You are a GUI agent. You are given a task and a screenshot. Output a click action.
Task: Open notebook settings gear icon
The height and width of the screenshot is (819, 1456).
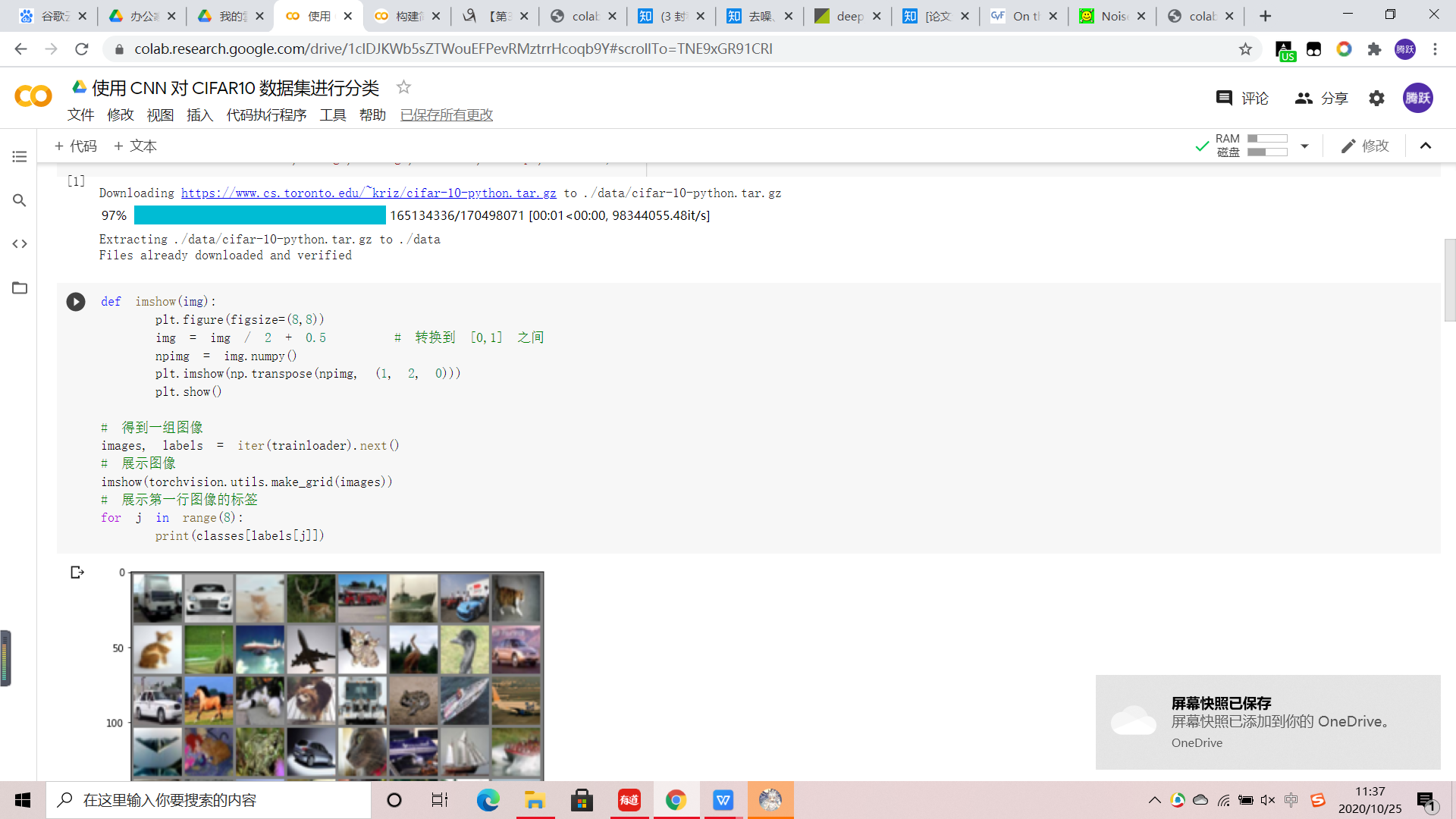point(1376,99)
